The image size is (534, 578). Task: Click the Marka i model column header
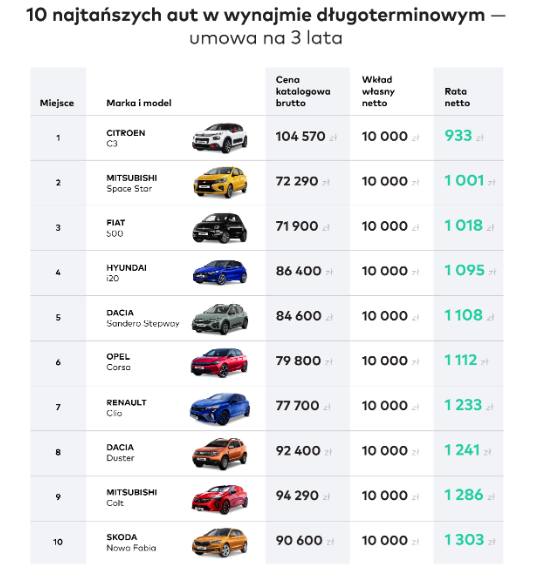click(139, 103)
